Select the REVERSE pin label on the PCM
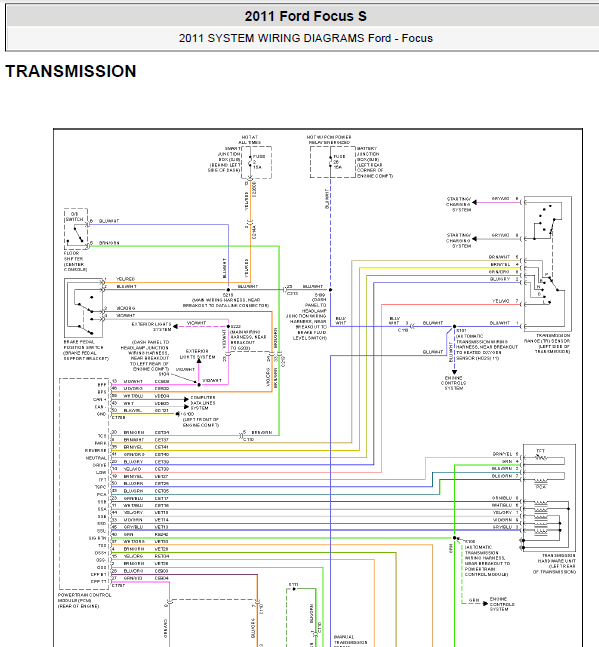The height and width of the screenshot is (647, 599). pos(96,451)
